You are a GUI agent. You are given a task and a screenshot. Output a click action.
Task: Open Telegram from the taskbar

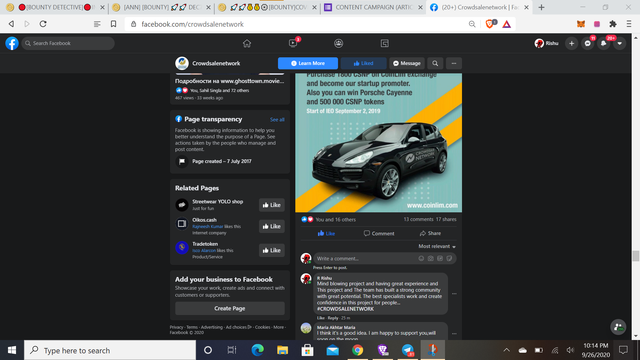(x=407, y=350)
